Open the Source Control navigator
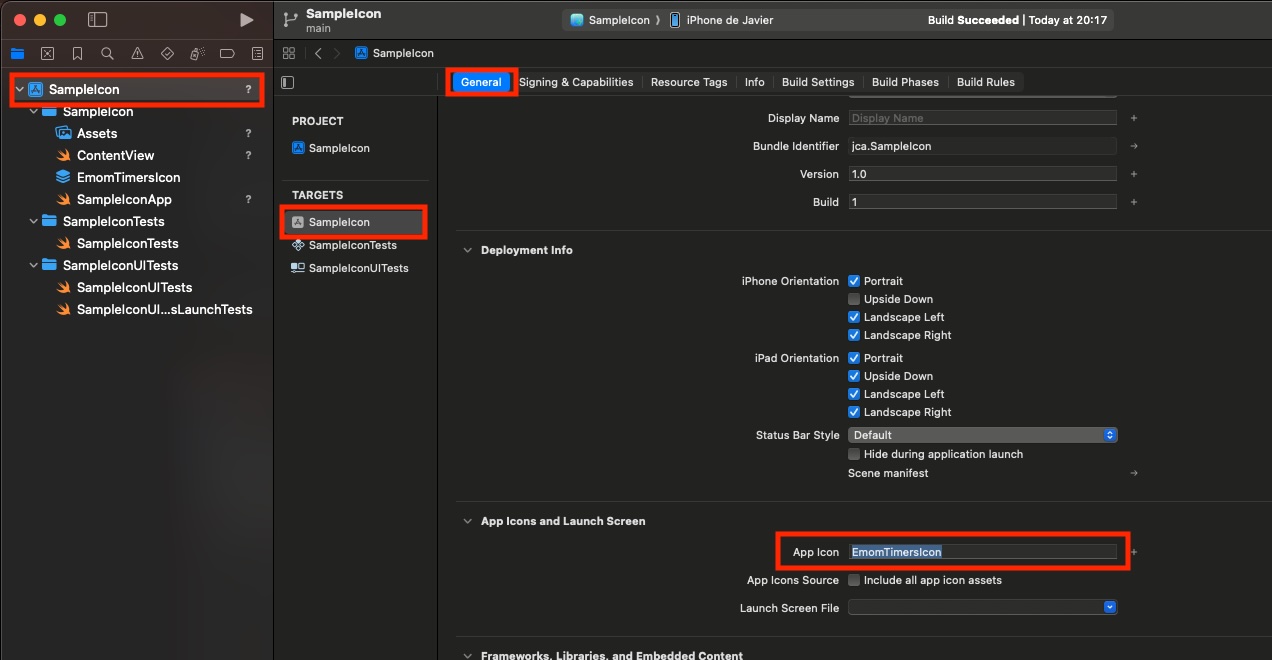 48,53
